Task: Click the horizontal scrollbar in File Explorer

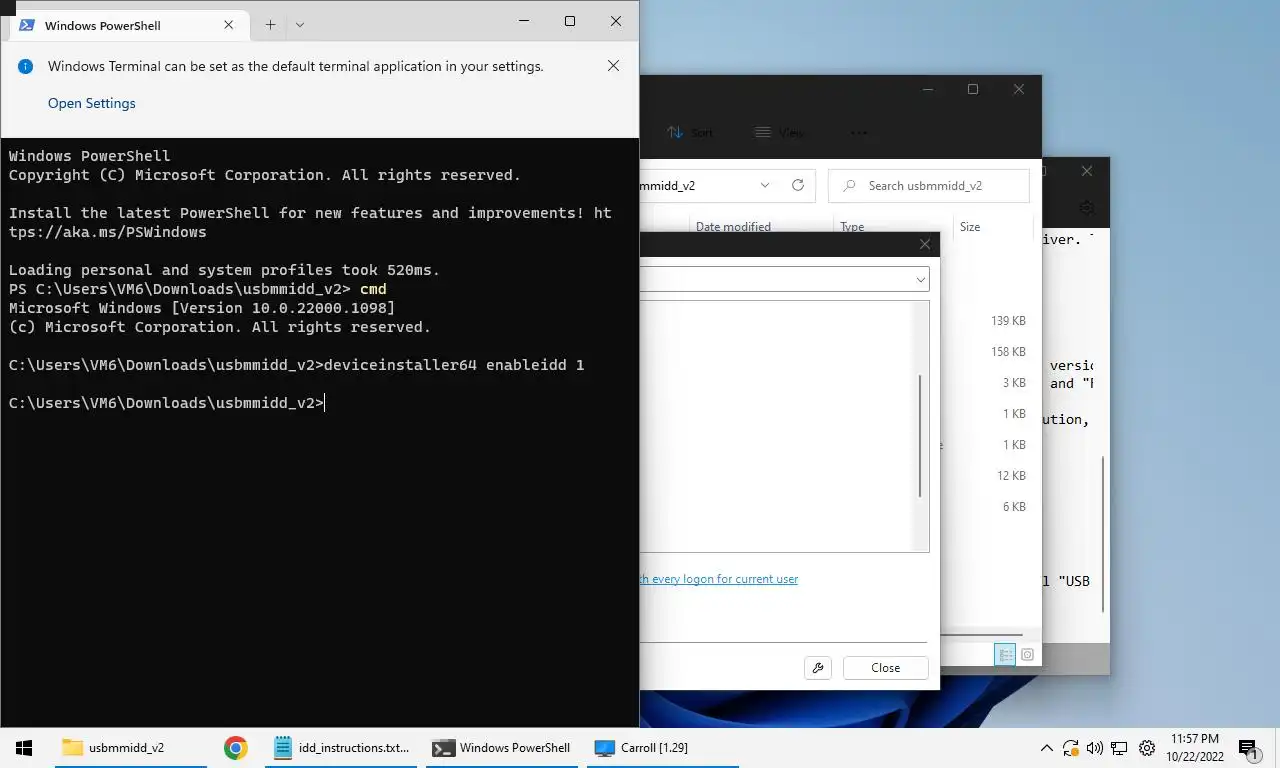Action: [x=982, y=635]
